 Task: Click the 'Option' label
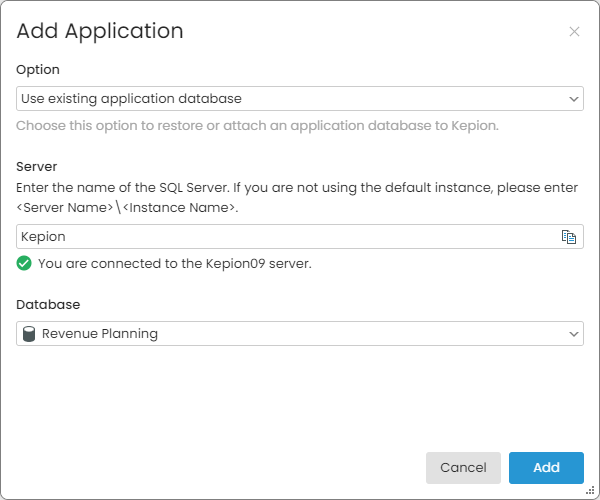(x=38, y=70)
